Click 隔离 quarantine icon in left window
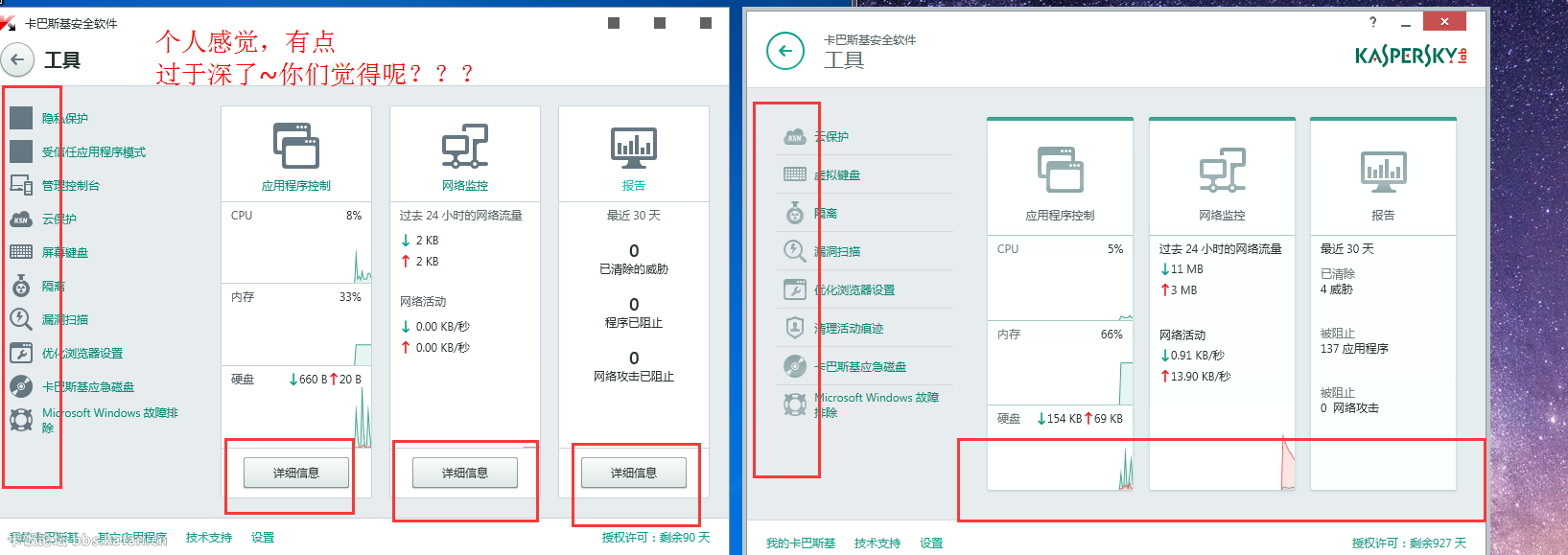 tap(21, 286)
